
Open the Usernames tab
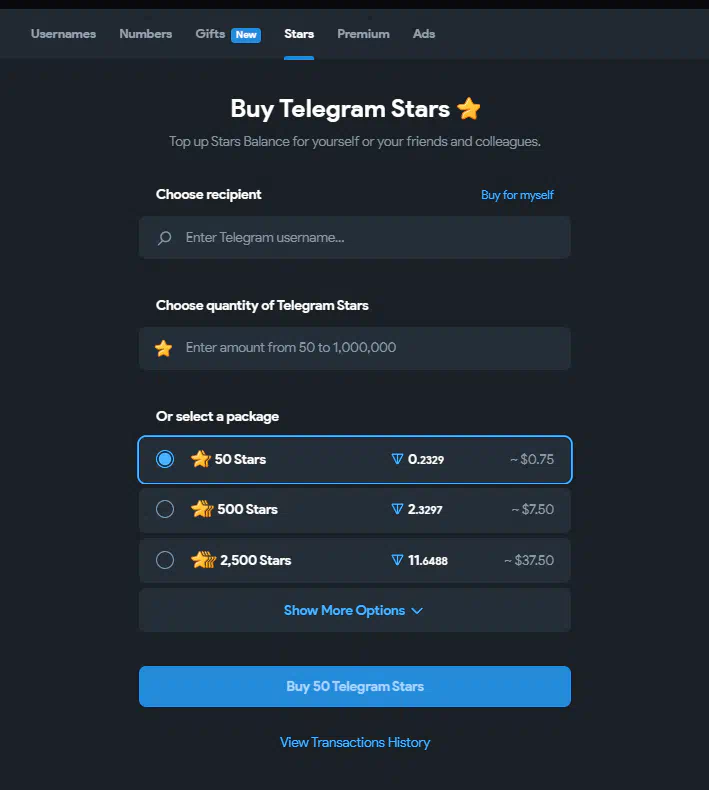pyautogui.click(x=63, y=34)
